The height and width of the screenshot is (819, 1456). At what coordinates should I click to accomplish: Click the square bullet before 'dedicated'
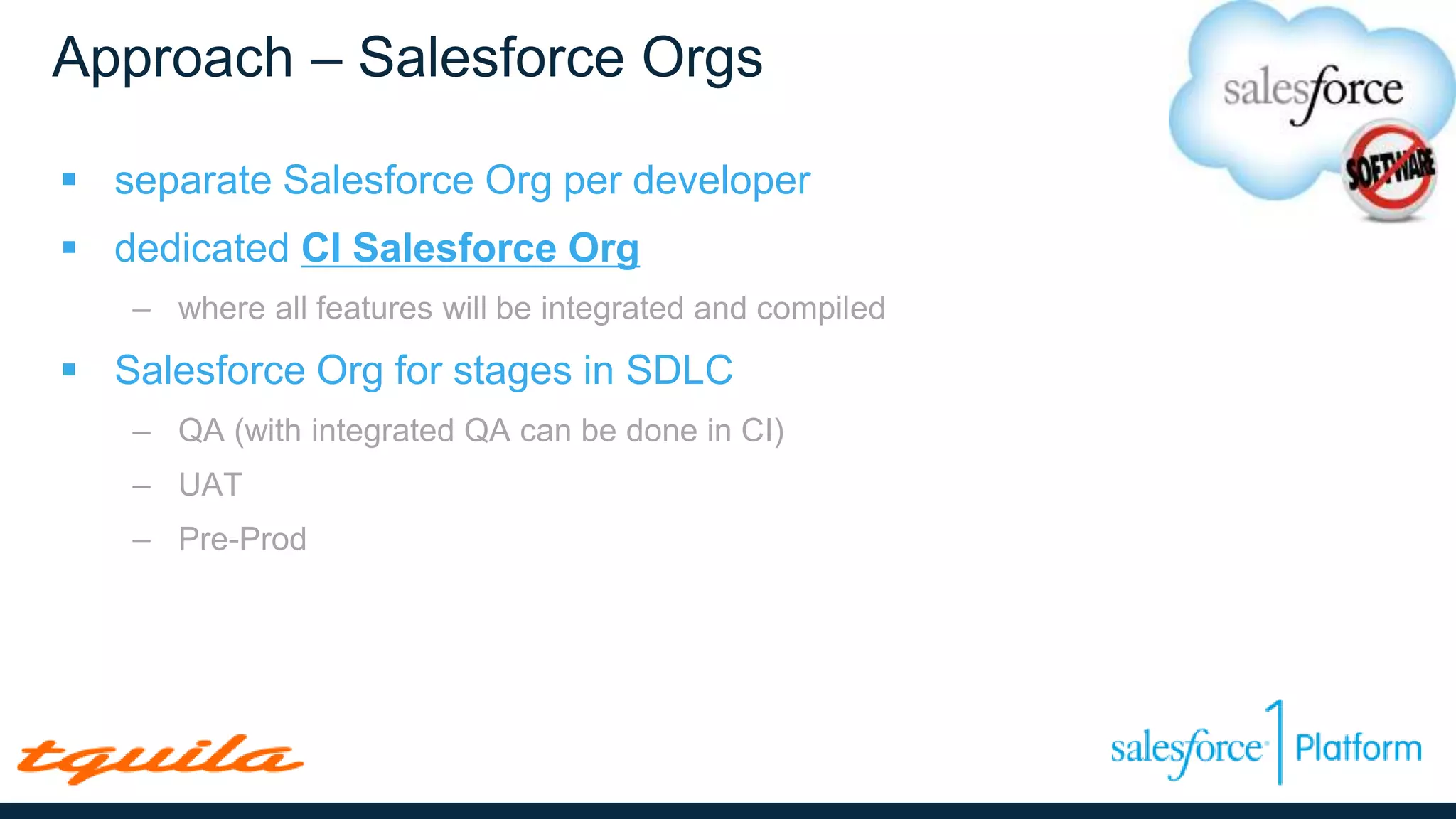point(69,247)
